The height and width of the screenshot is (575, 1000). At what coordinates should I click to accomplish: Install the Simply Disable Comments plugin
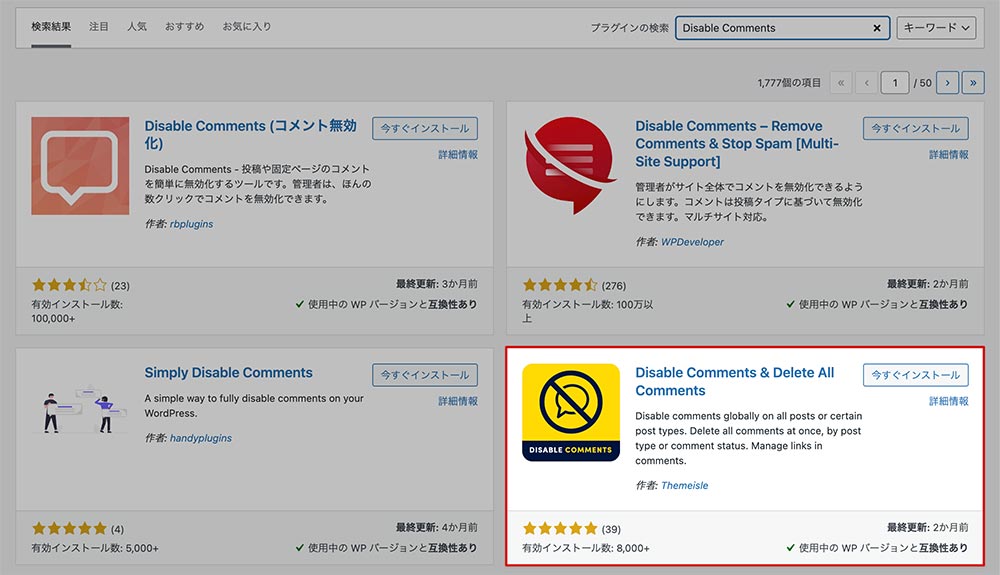click(425, 375)
